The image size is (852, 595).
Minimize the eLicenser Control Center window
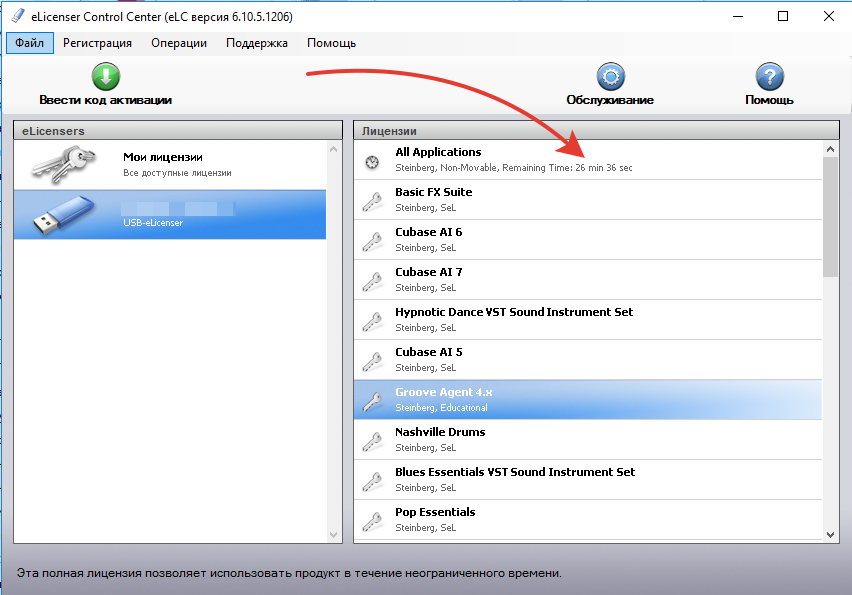click(x=738, y=16)
